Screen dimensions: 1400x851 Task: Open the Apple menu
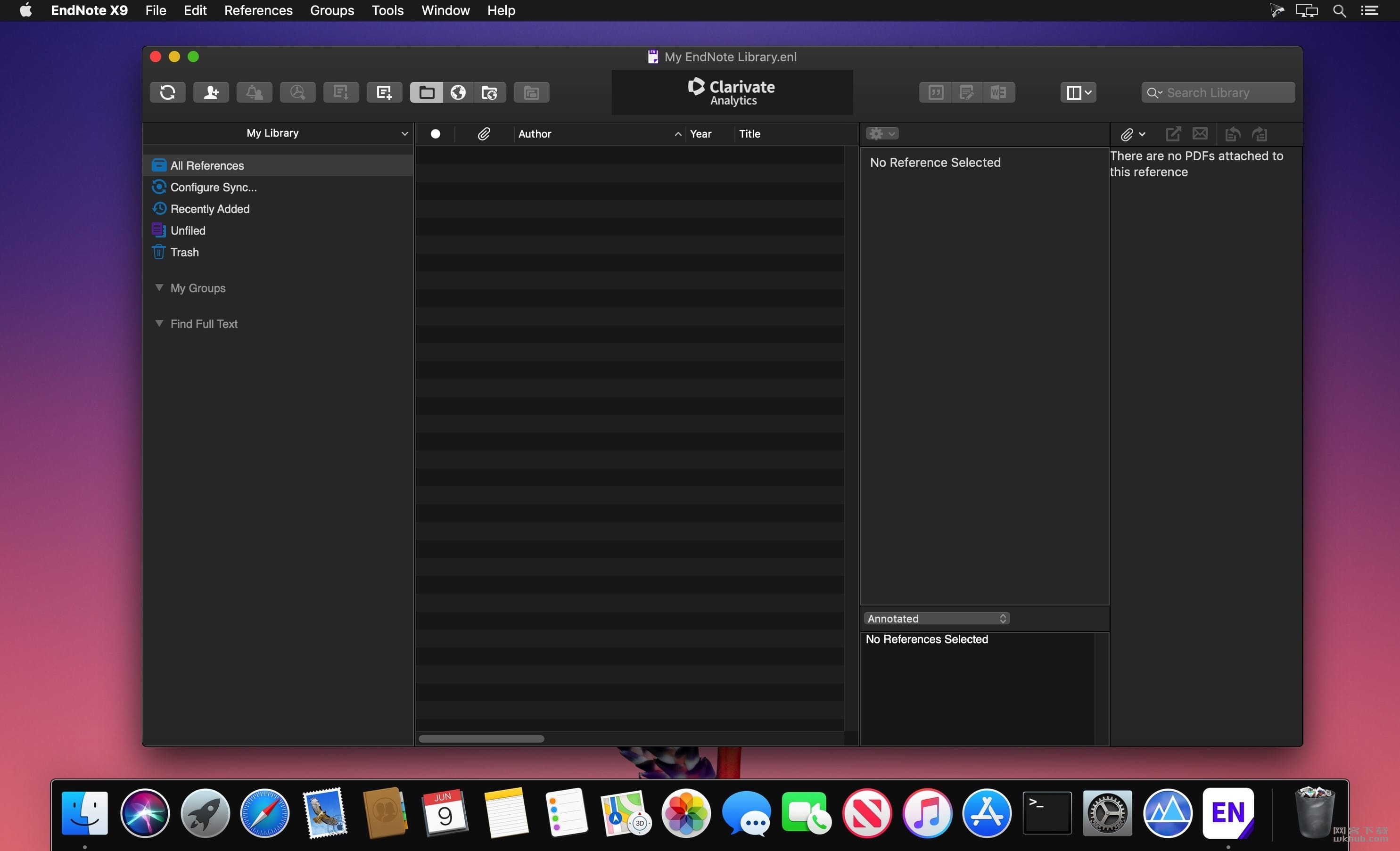(x=25, y=10)
